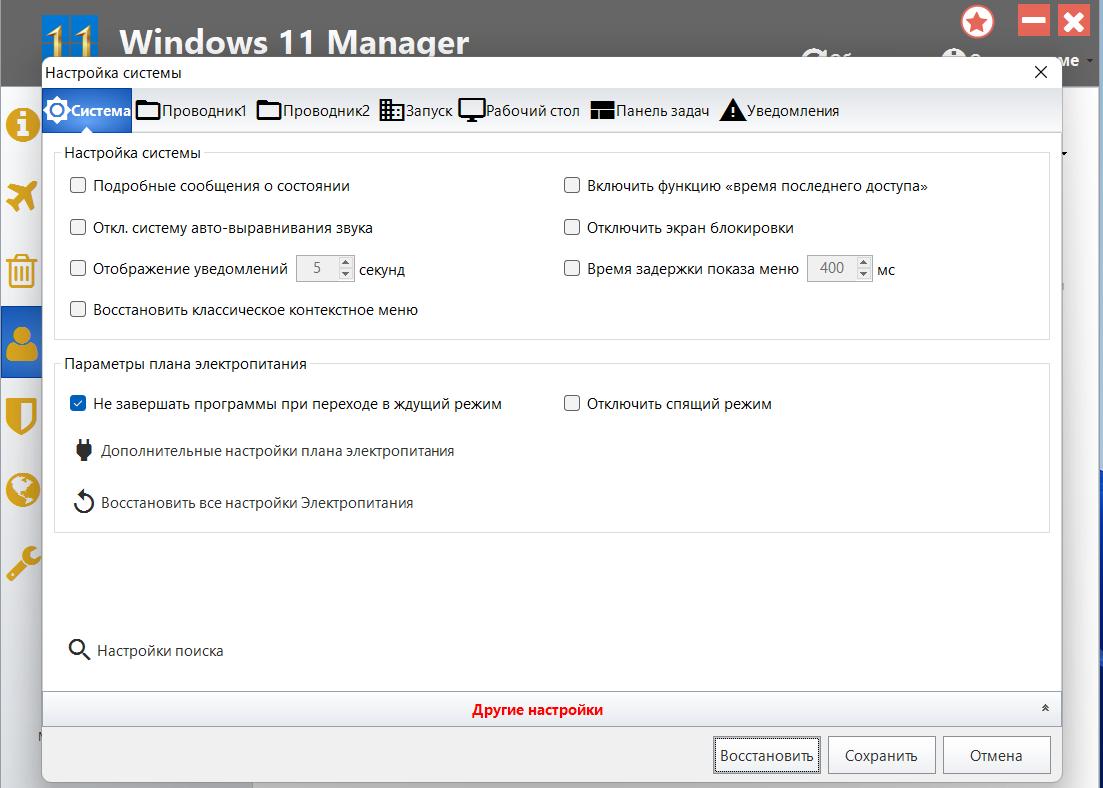Uncheck Не завершать программы при переходе в ждущий режим
The image size is (1103, 788).
click(78, 403)
